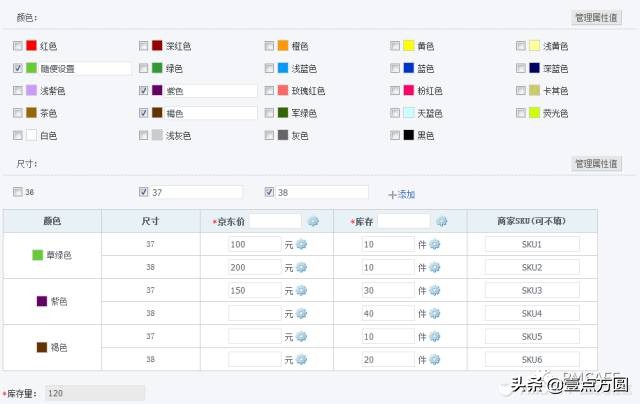
Task: Click 管理属性值 button in the 尺寸 section
Action: 596,164
